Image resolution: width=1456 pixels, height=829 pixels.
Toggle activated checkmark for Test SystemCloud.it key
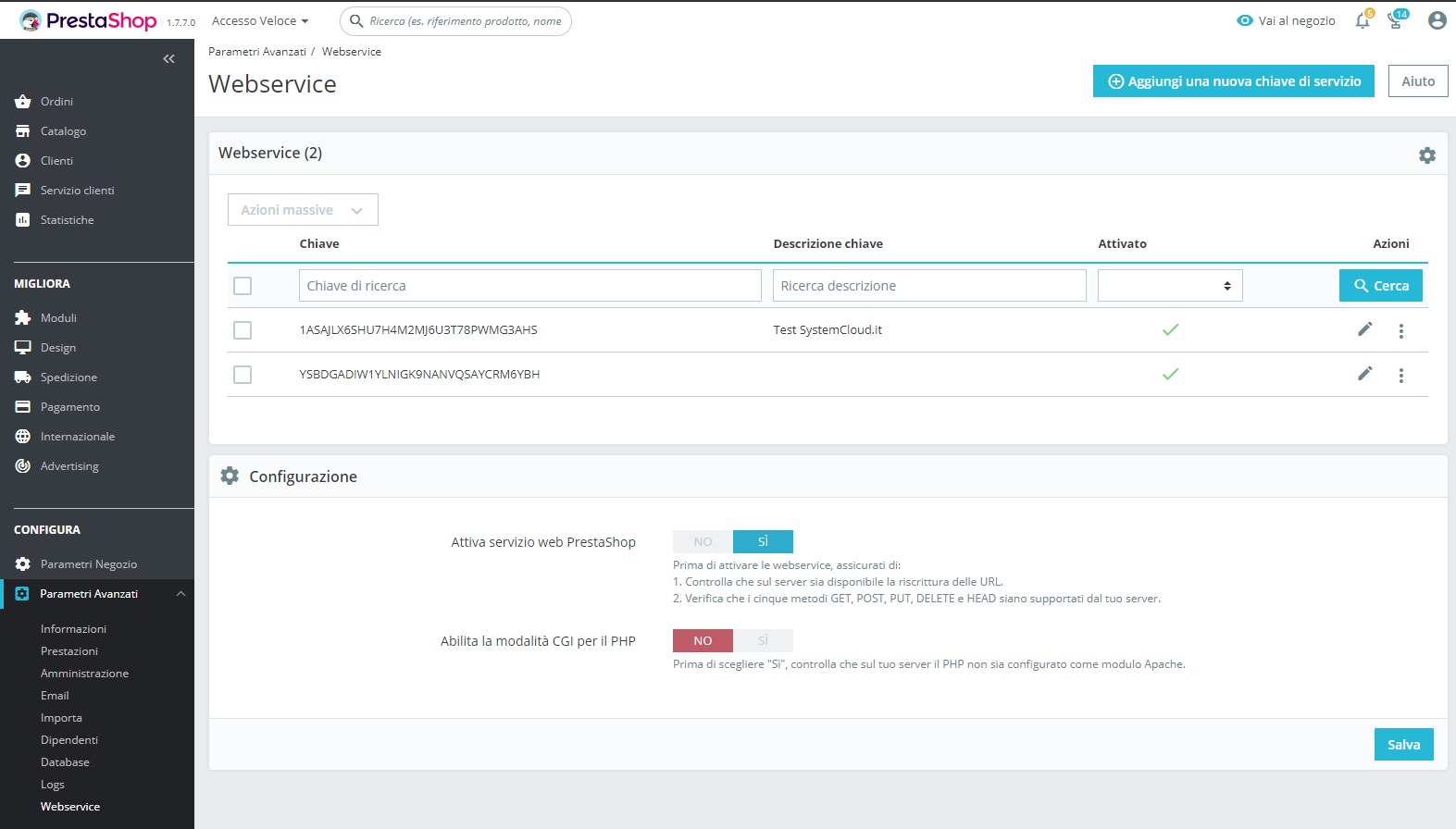click(1170, 329)
